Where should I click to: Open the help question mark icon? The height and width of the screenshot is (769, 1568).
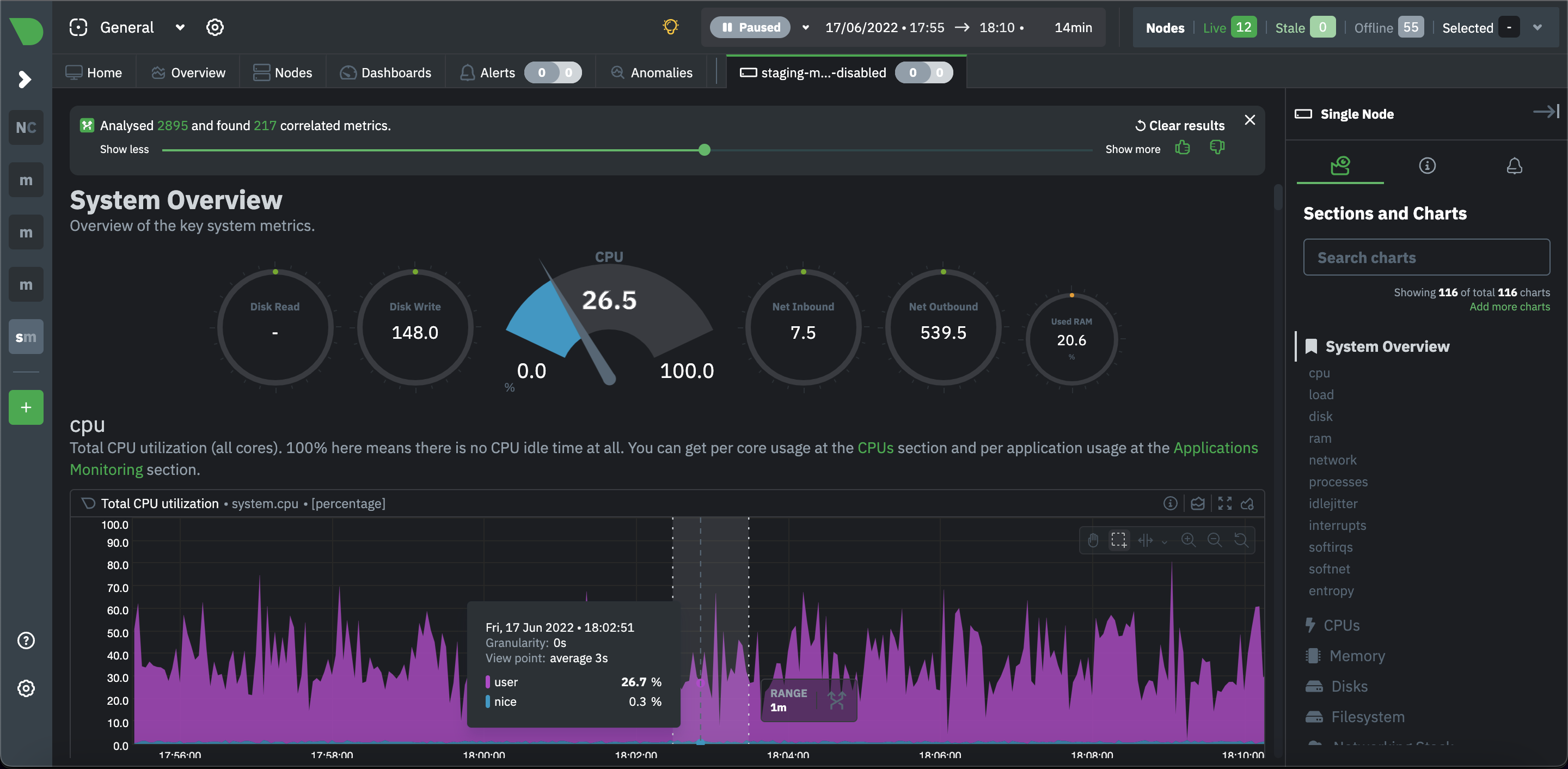click(26, 640)
